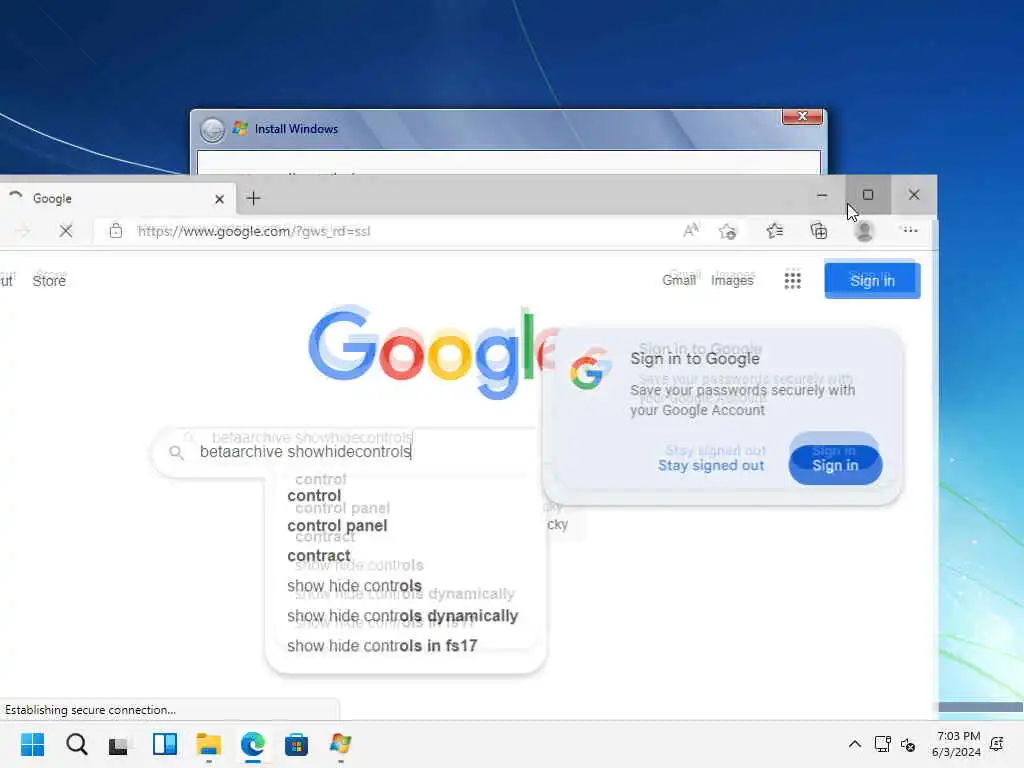Click back button in Install Windows dialog
Image resolution: width=1024 pixels, height=768 pixels.
pos(212,129)
